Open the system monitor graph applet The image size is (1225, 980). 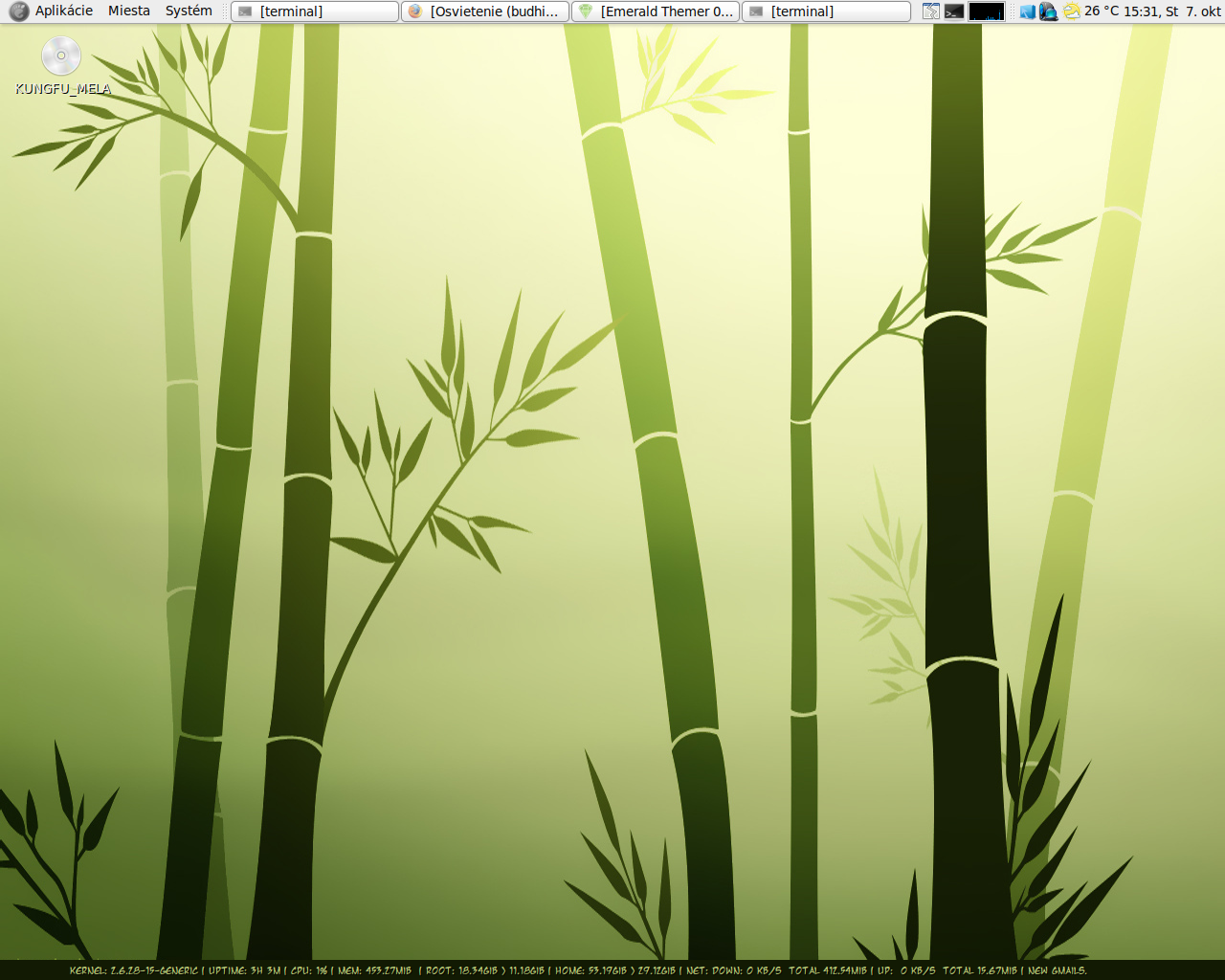pos(987,11)
